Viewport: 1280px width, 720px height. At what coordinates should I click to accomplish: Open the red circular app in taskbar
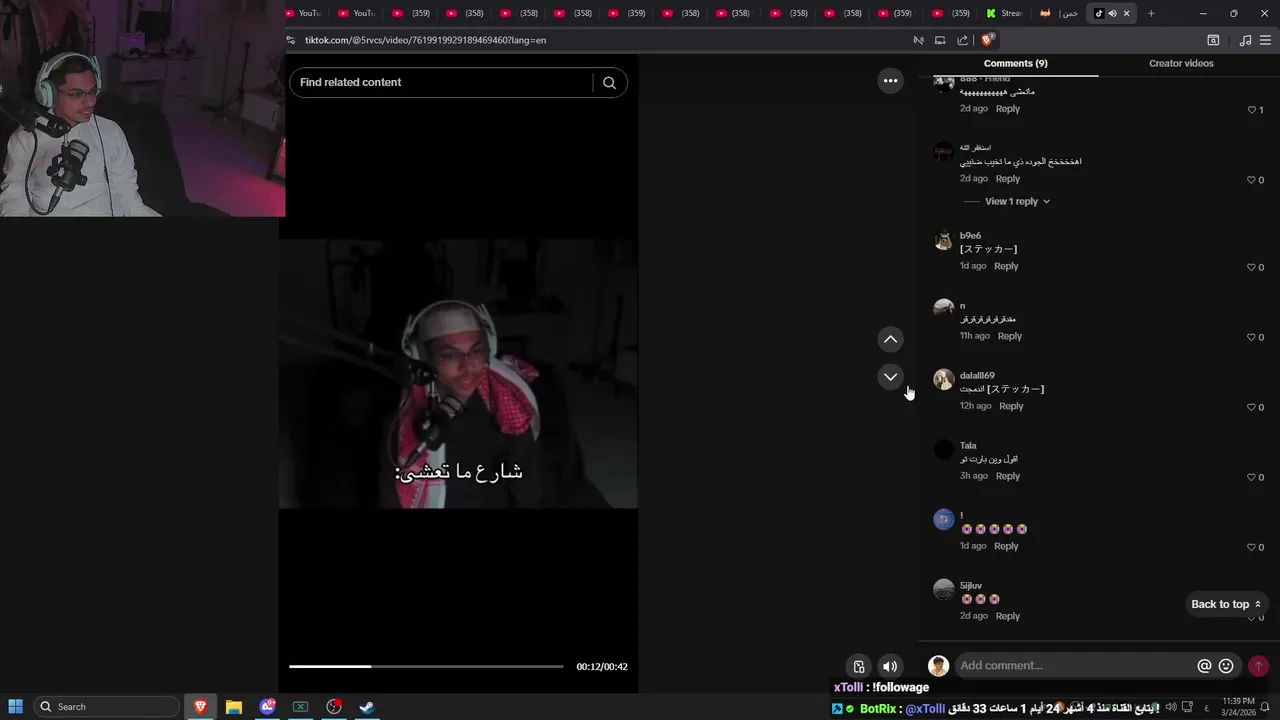334,707
